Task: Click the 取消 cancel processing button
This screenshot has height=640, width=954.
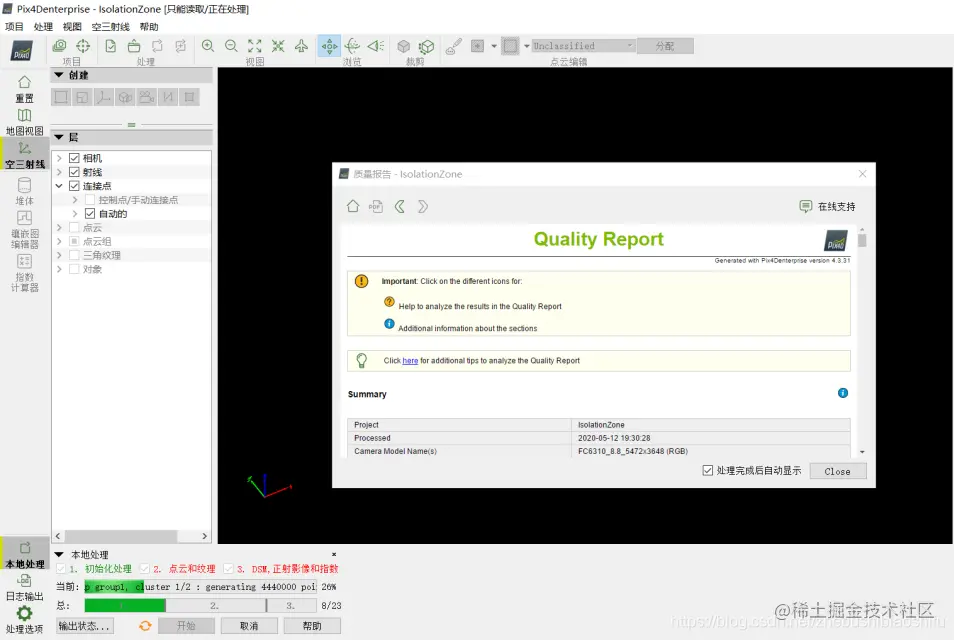Action: pos(249,625)
